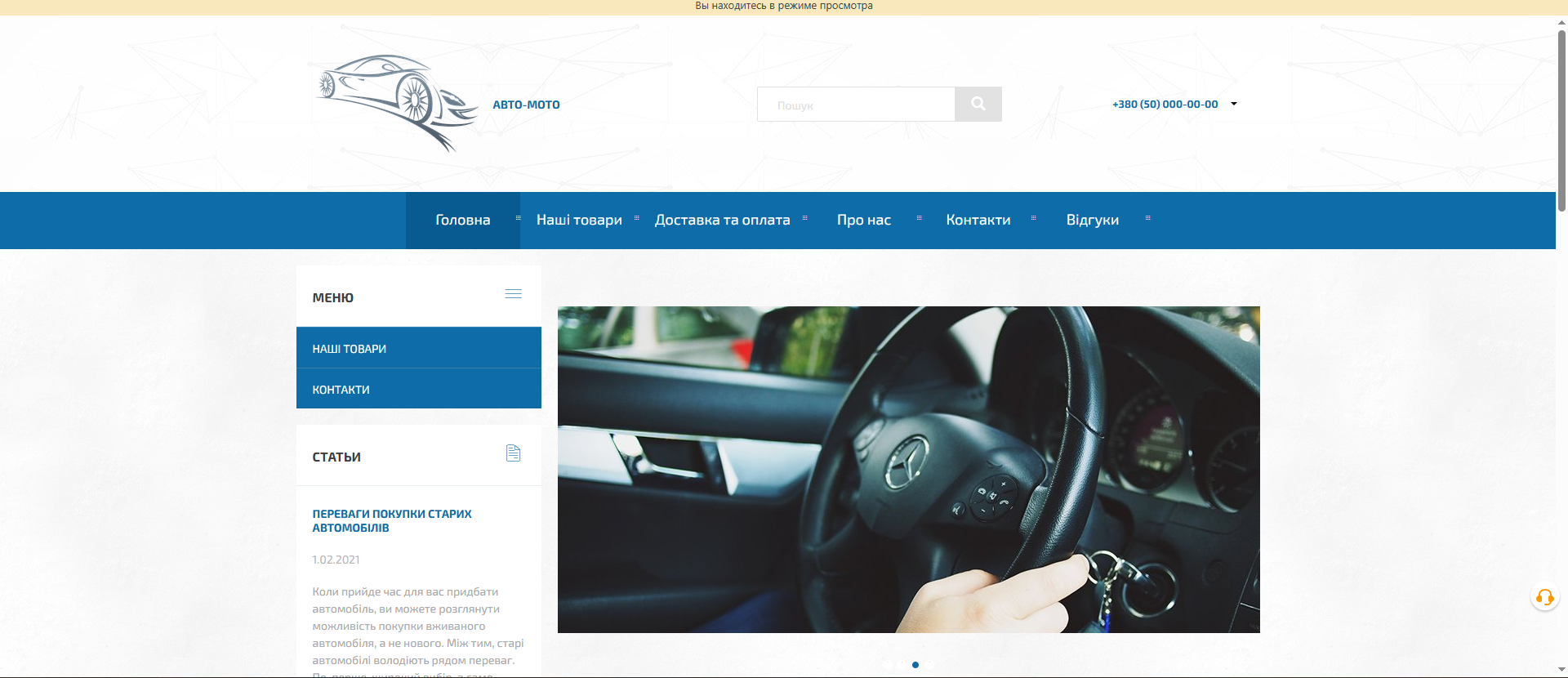Screen dimensions: 1568x678
Task: Click the steering wheel slider image
Action: point(908,469)
